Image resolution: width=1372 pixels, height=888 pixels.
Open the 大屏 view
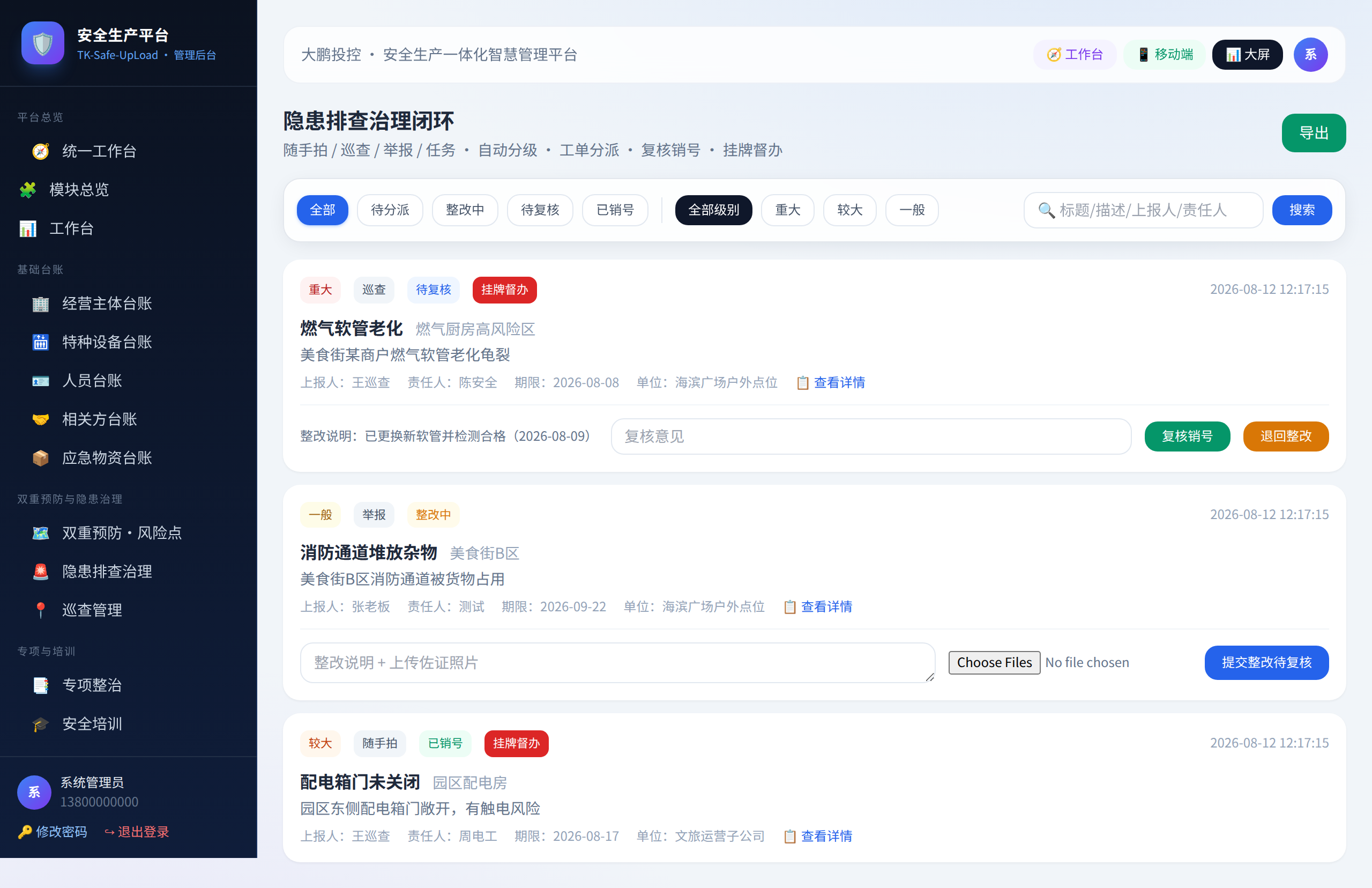tap(1248, 55)
